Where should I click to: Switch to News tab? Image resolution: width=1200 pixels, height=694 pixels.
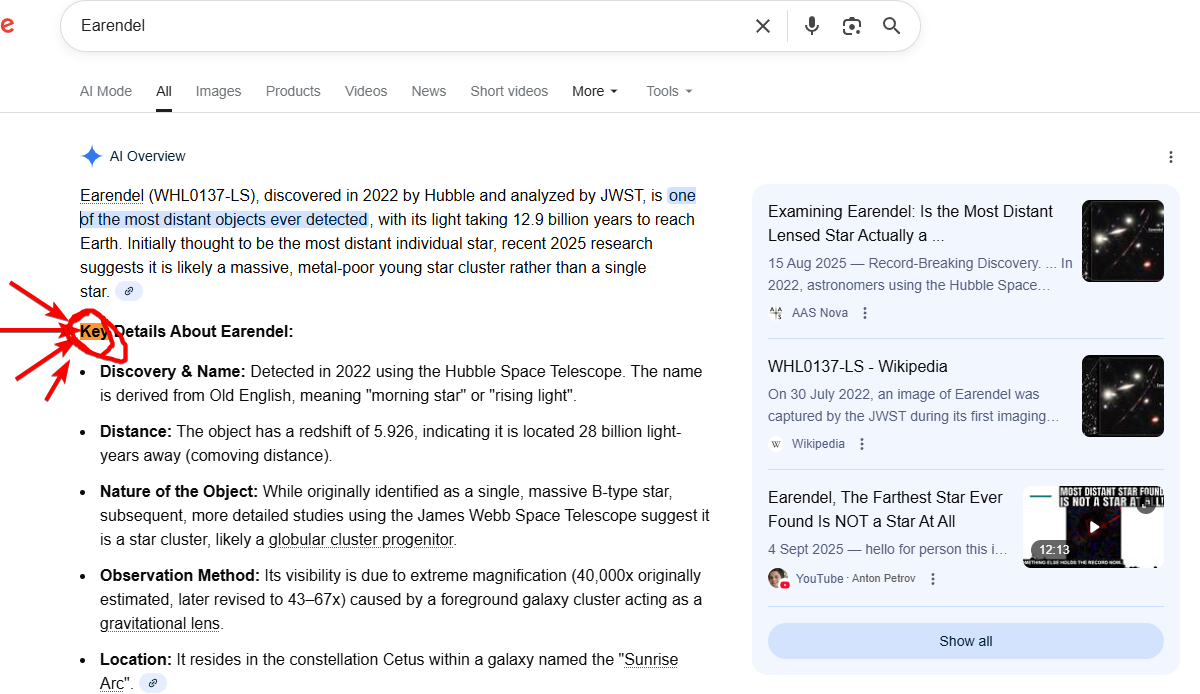click(429, 91)
